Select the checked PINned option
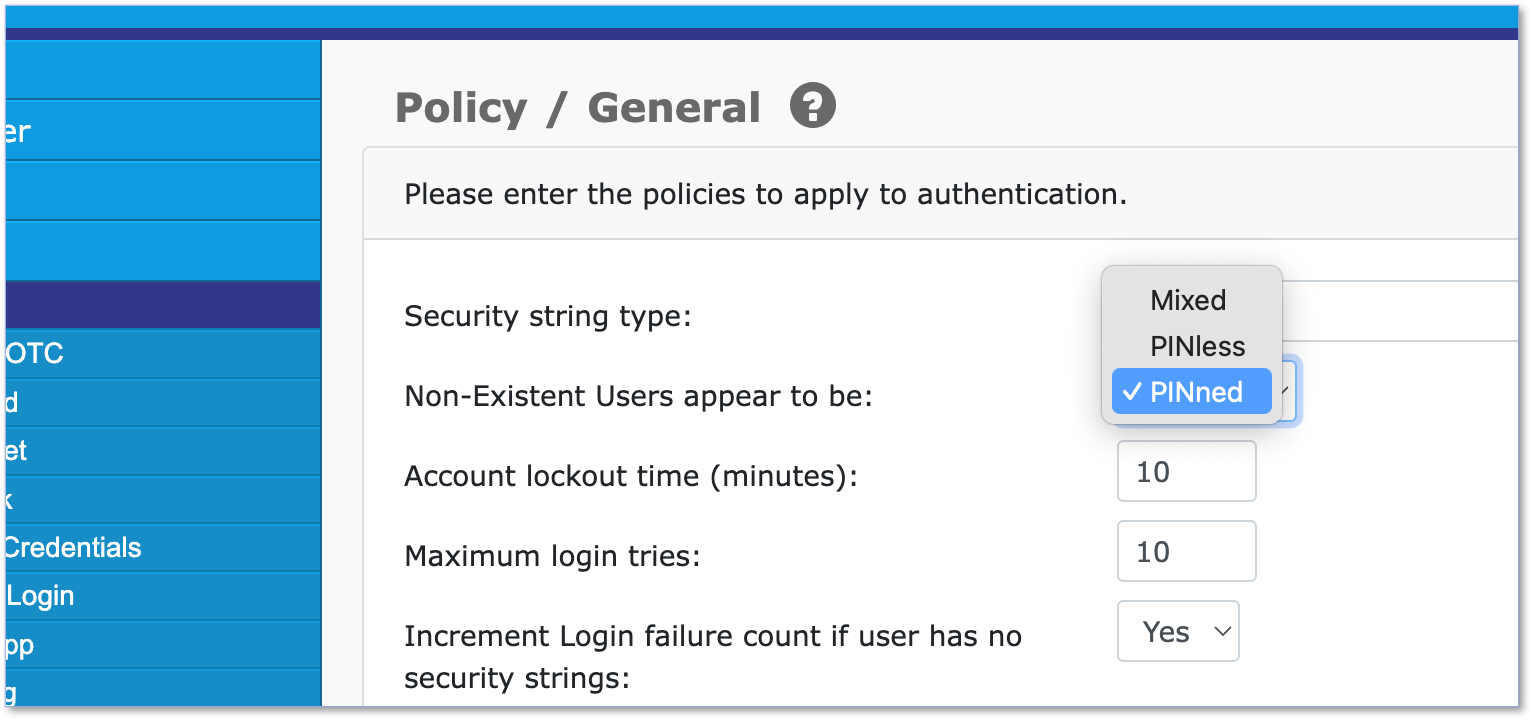 coord(1191,392)
